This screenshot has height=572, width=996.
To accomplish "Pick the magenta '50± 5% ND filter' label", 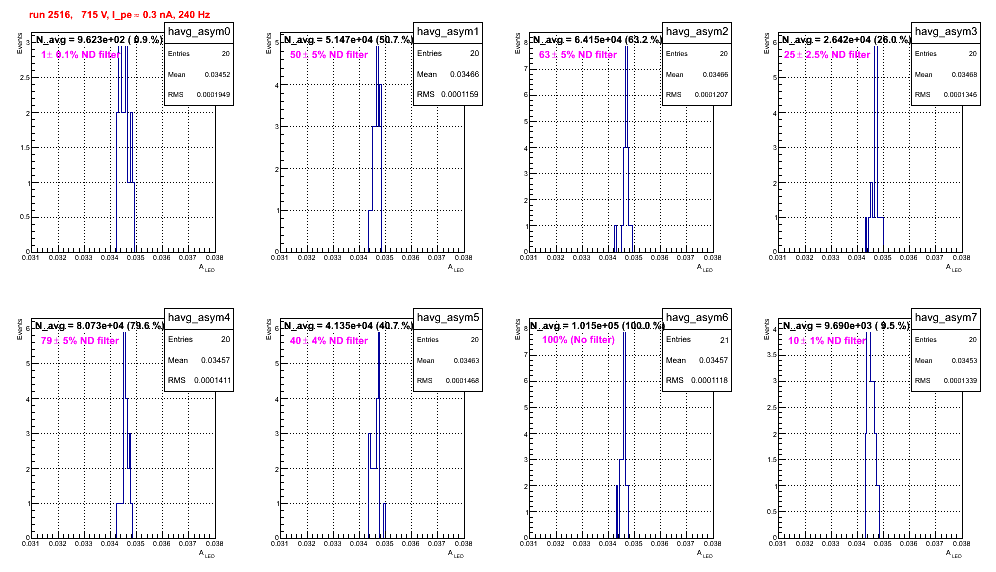I will tap(329, 55).
